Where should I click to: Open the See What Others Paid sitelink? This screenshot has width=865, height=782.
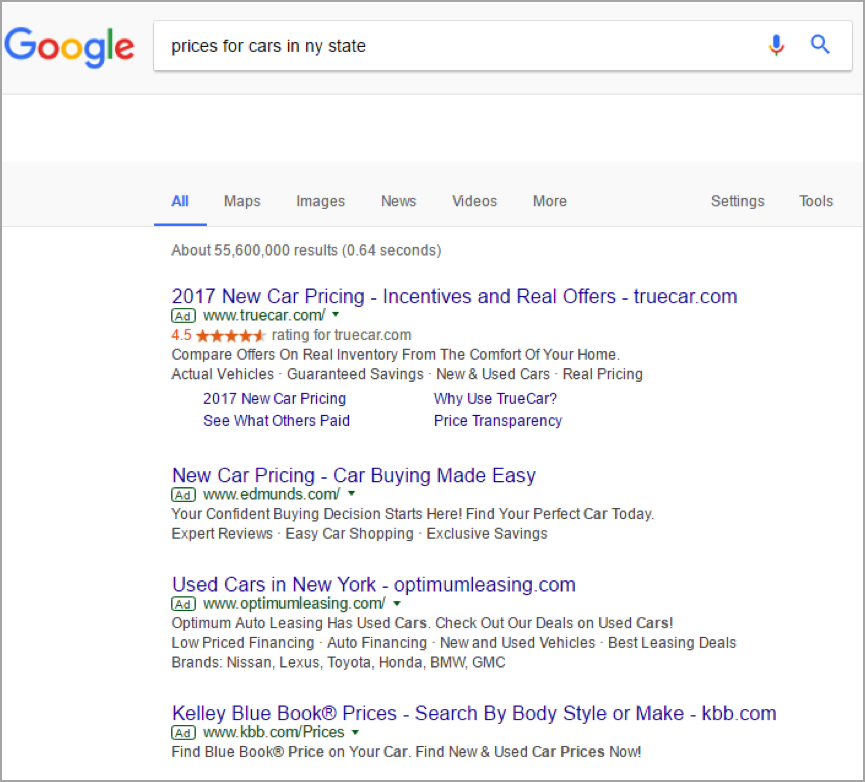click(x=276, y=421)
